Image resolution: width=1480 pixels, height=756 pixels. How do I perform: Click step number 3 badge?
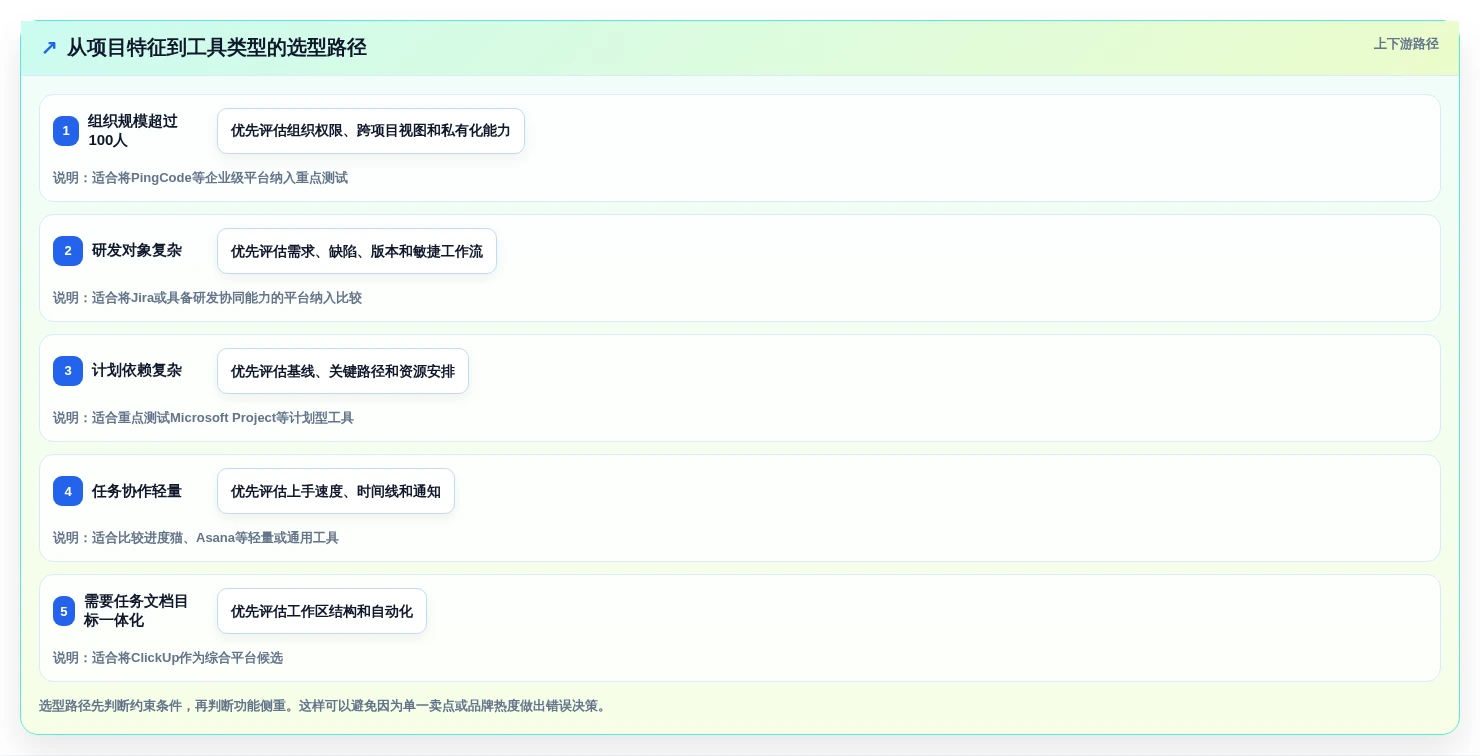click(x=68, y=371)
